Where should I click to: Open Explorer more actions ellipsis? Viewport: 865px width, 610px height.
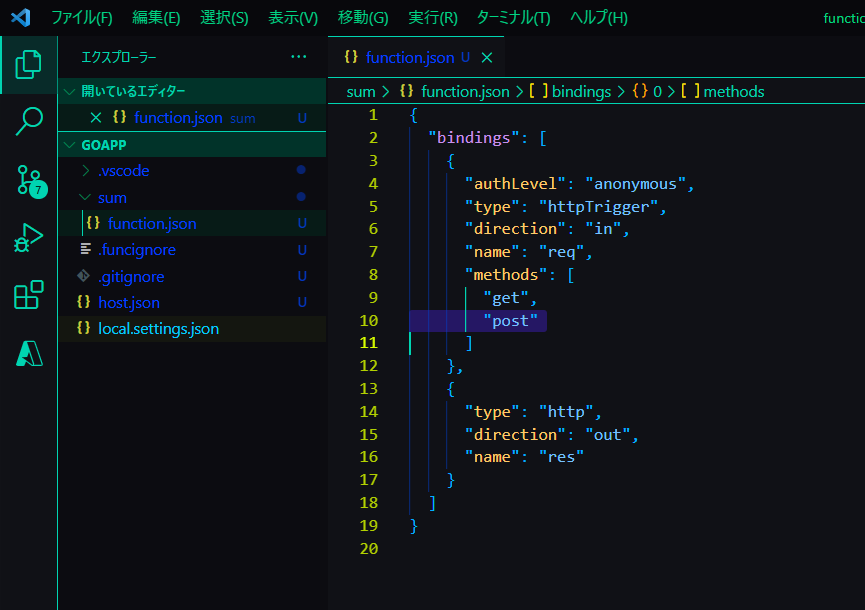point(298,57)
